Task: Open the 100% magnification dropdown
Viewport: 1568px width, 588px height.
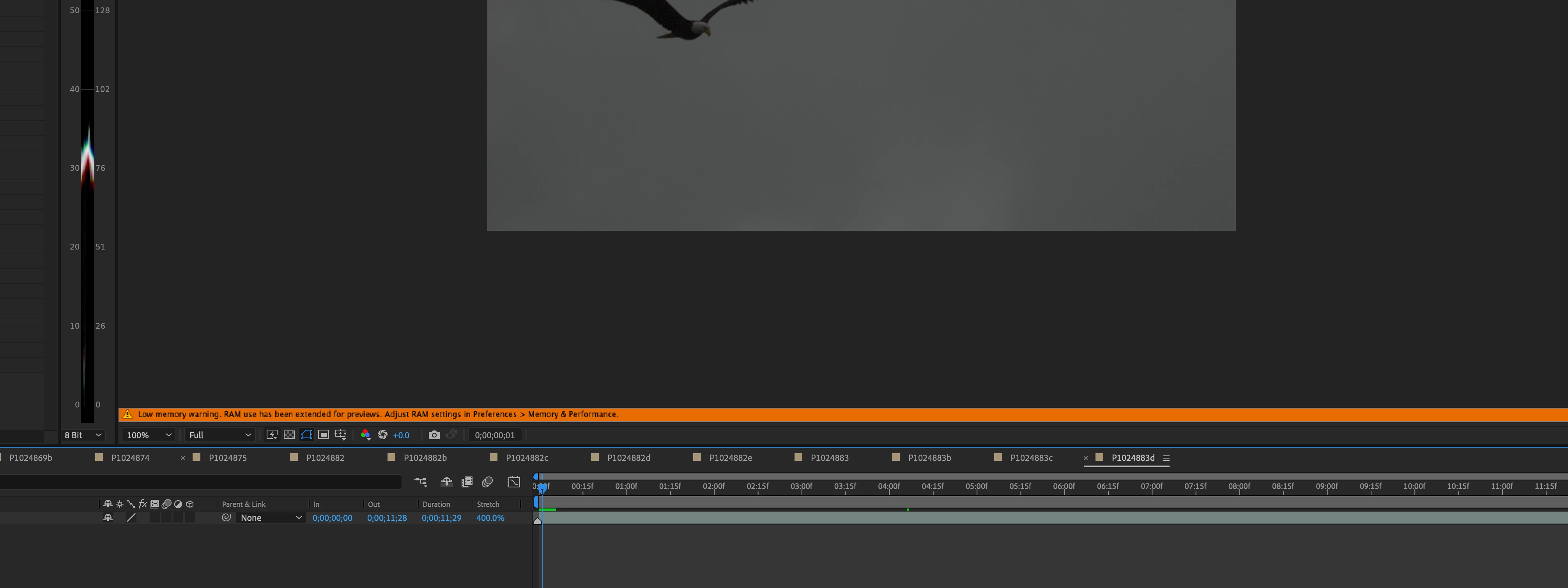Action: [149, 435]
